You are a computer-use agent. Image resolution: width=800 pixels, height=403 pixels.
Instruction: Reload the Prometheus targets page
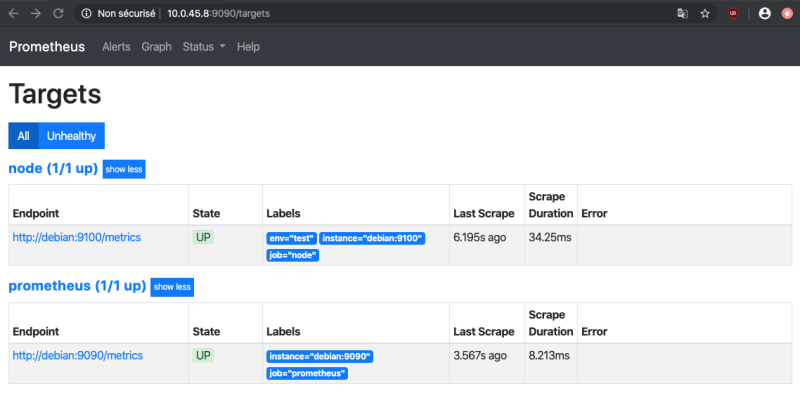(58, 14)
